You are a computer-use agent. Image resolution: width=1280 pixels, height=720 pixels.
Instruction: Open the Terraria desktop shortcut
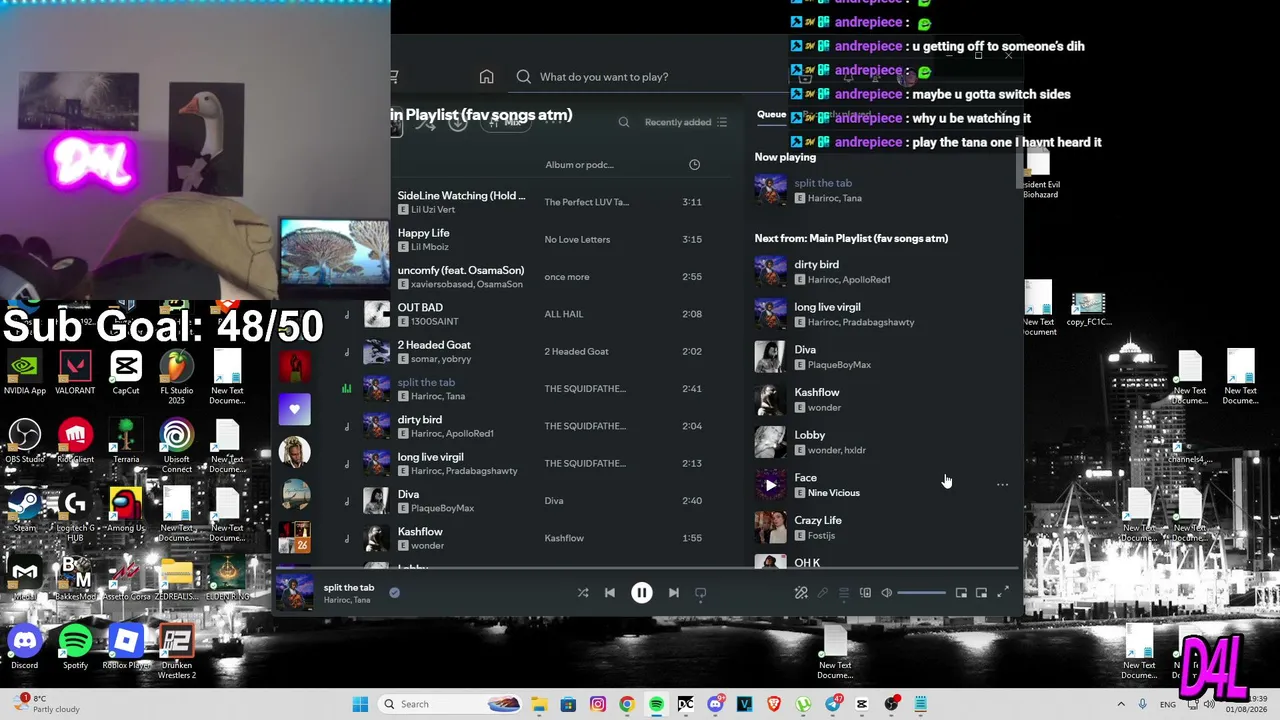[x=126, y=441]
